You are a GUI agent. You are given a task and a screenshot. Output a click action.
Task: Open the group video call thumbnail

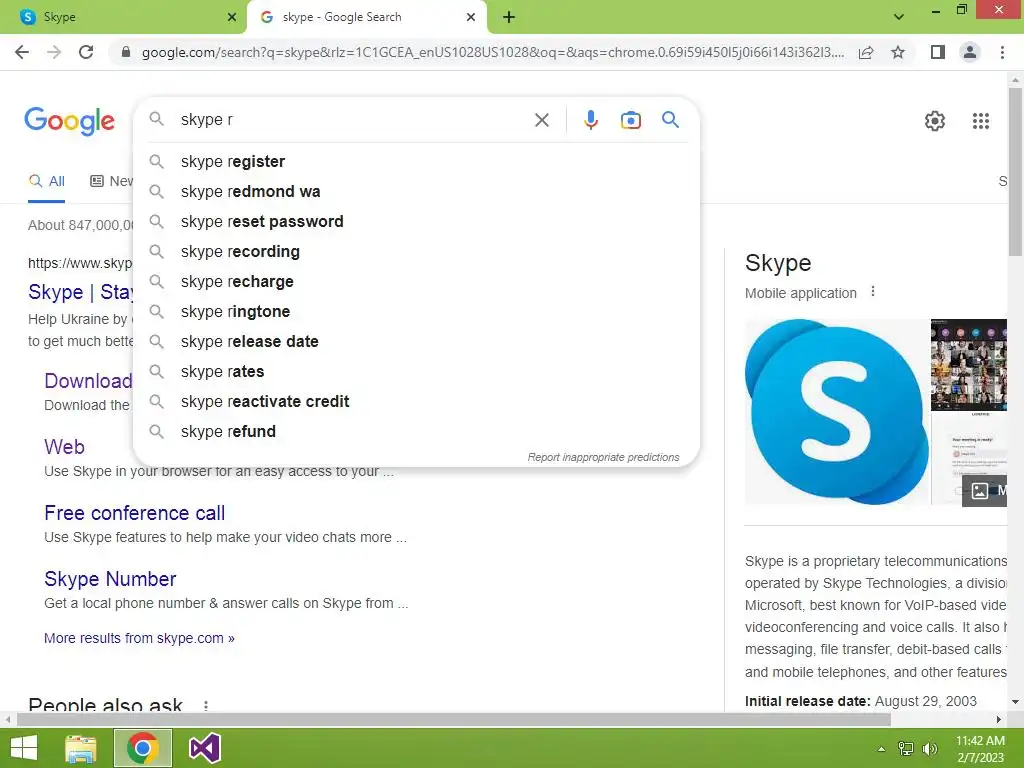point(968,364)
